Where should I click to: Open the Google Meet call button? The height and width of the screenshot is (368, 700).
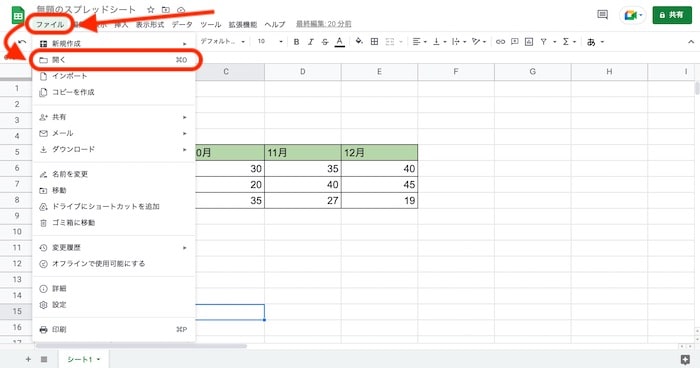(x=633, y=15)
